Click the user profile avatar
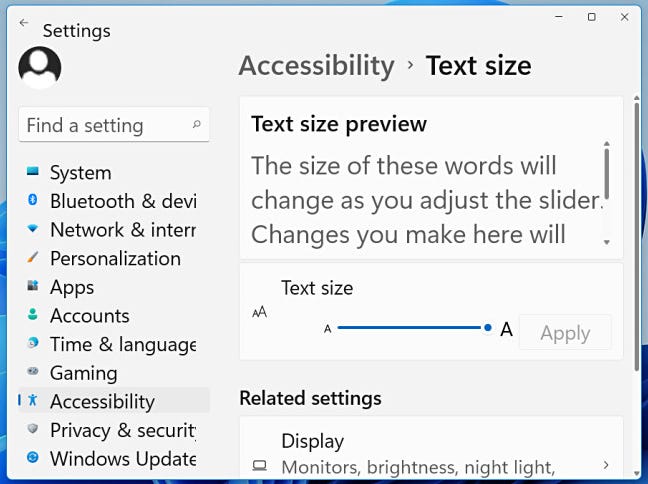The image size is (648, 484). pos(40,67)
